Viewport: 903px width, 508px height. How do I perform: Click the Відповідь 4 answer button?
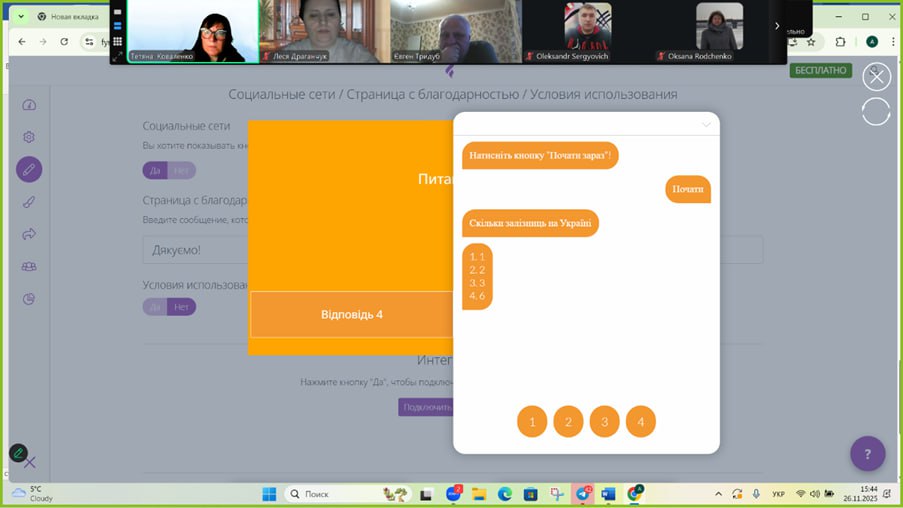tap(351, 314)
